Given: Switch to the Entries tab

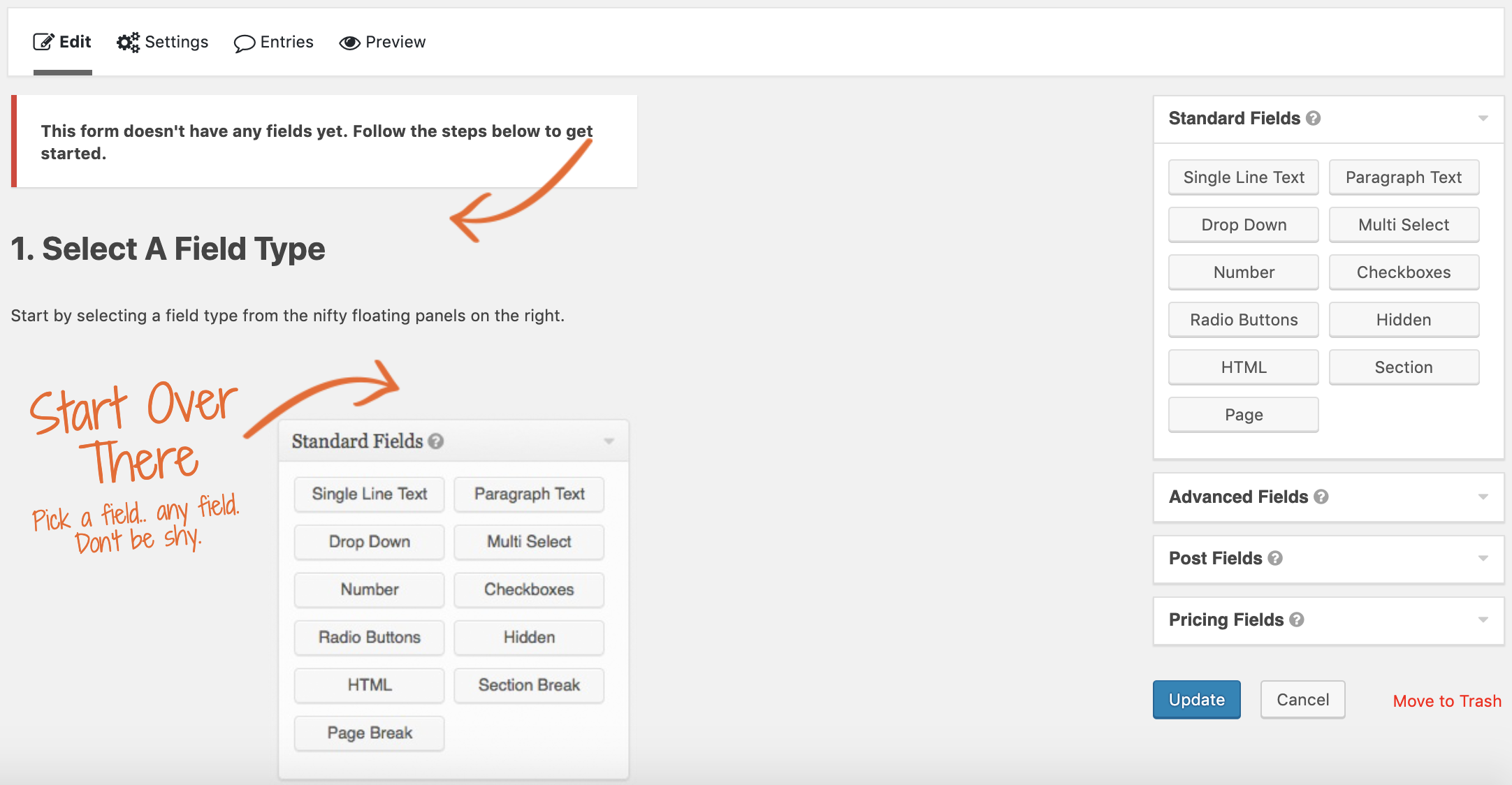Looking at the screenshot, I should [x=286, y=42].
